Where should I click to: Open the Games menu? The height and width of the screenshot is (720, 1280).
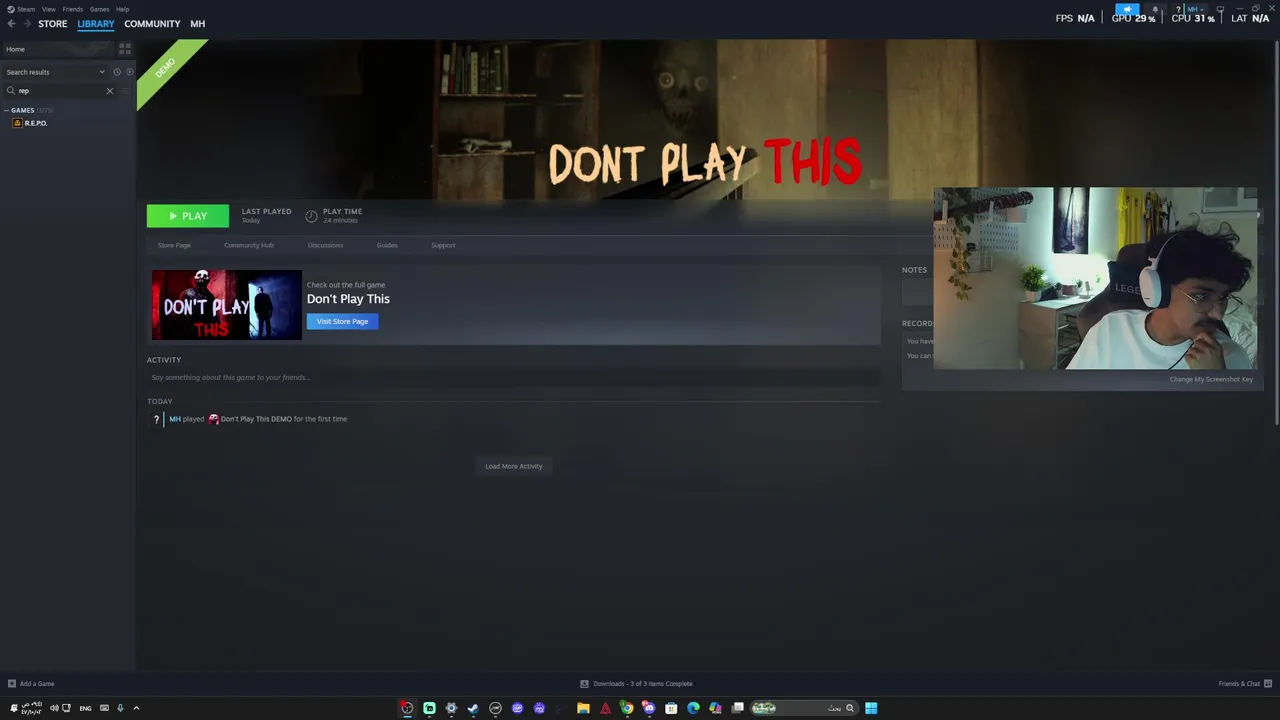[99, 9]
